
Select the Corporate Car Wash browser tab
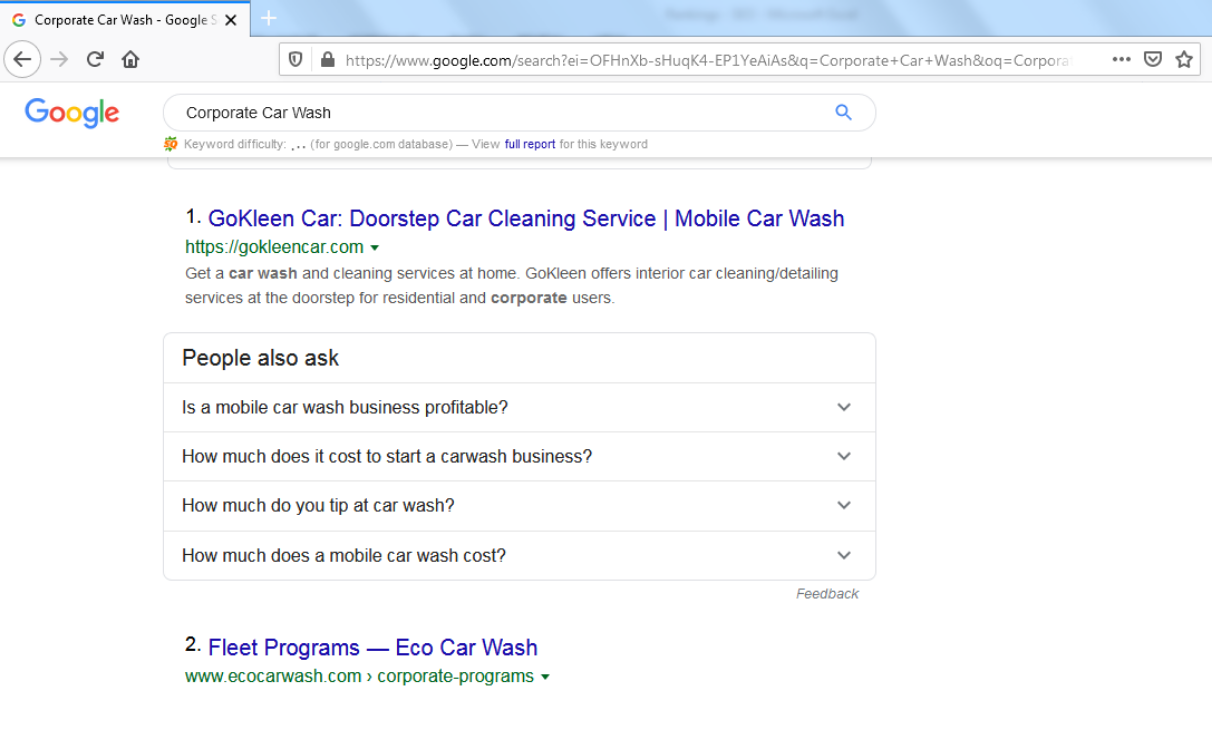click(126, 20)
